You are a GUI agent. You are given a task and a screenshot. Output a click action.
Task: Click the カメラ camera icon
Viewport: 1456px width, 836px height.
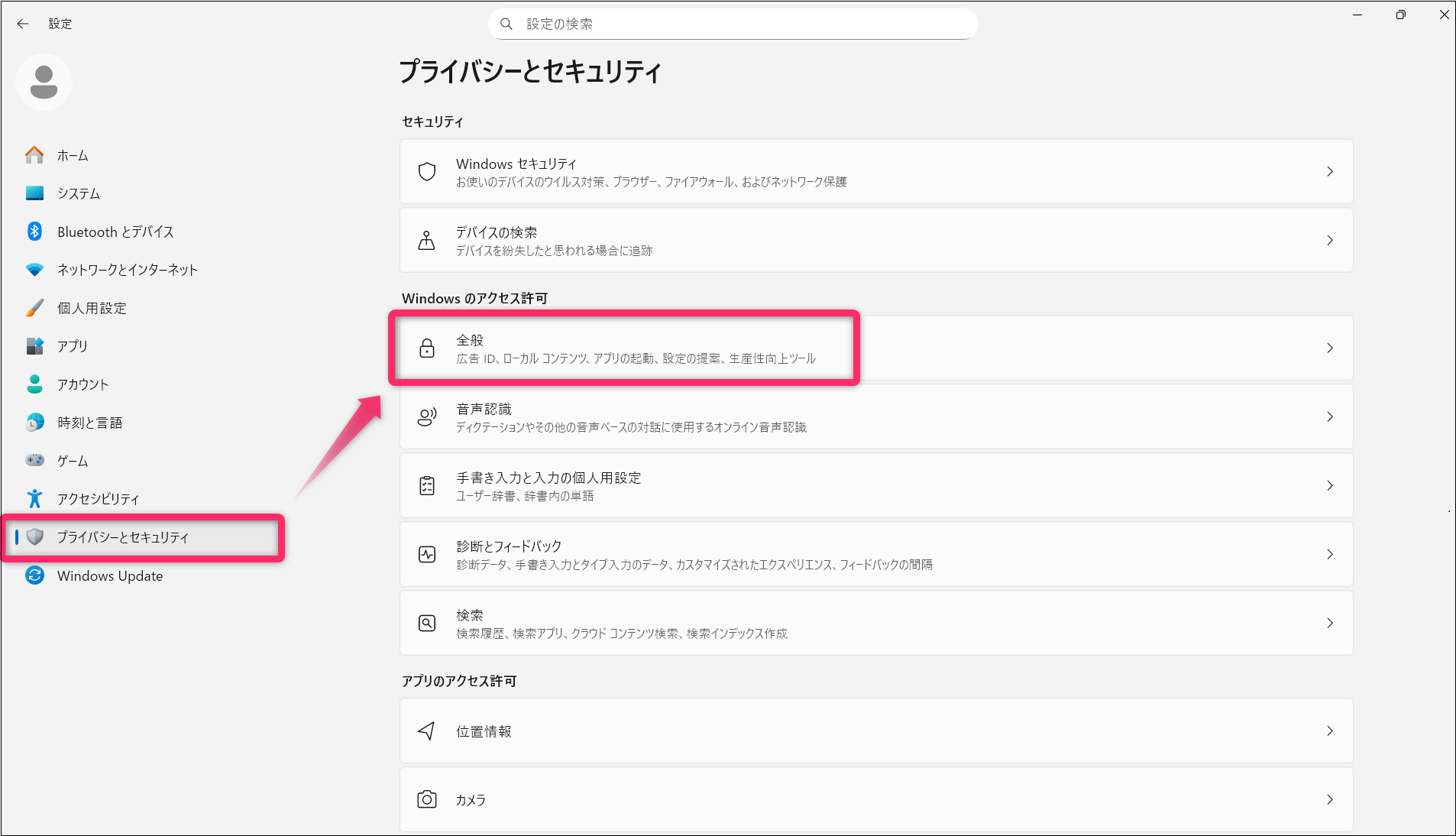[x=427, y=800]
